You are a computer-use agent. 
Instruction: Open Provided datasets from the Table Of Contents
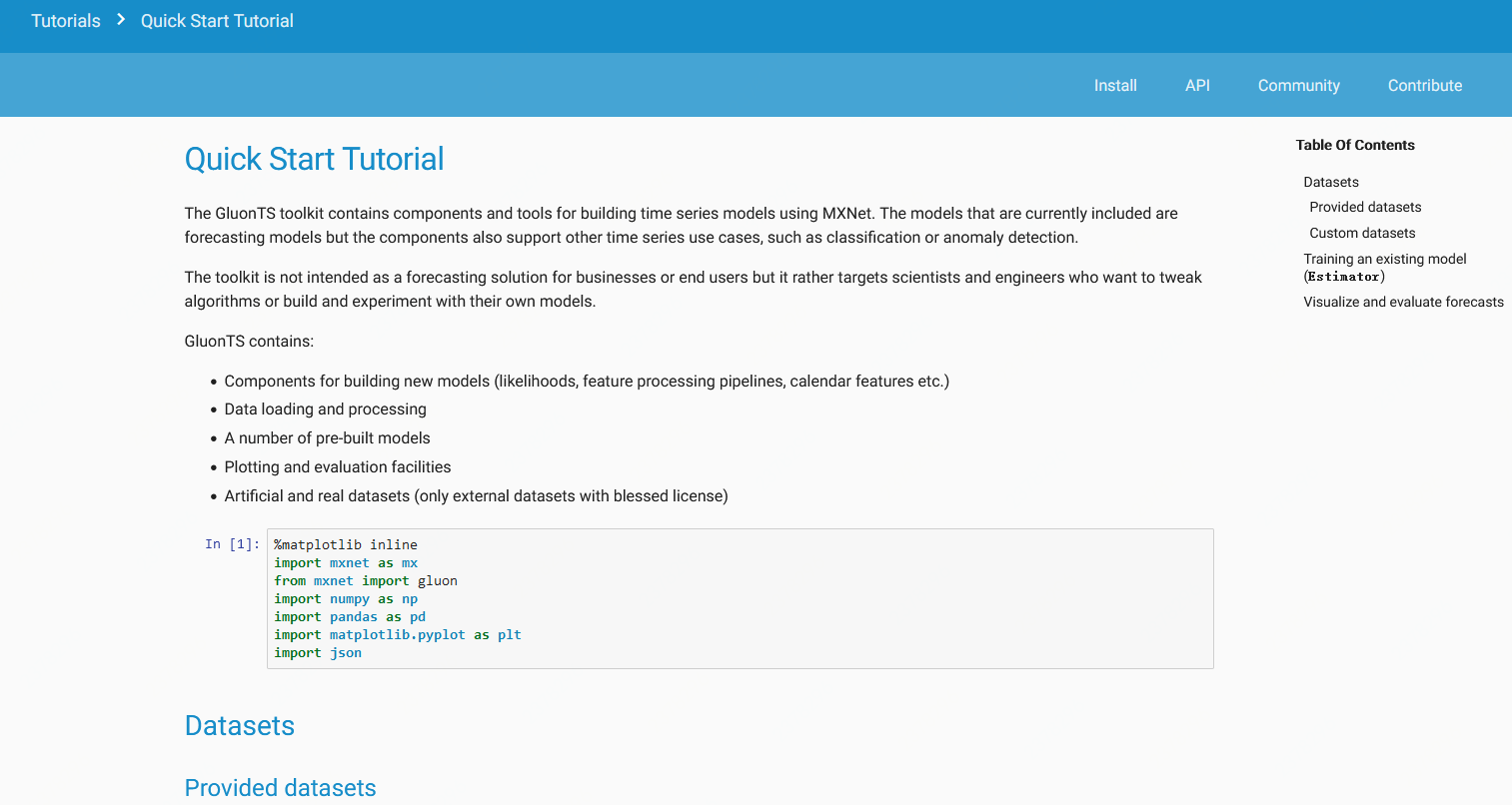(x=1365, y=207)
